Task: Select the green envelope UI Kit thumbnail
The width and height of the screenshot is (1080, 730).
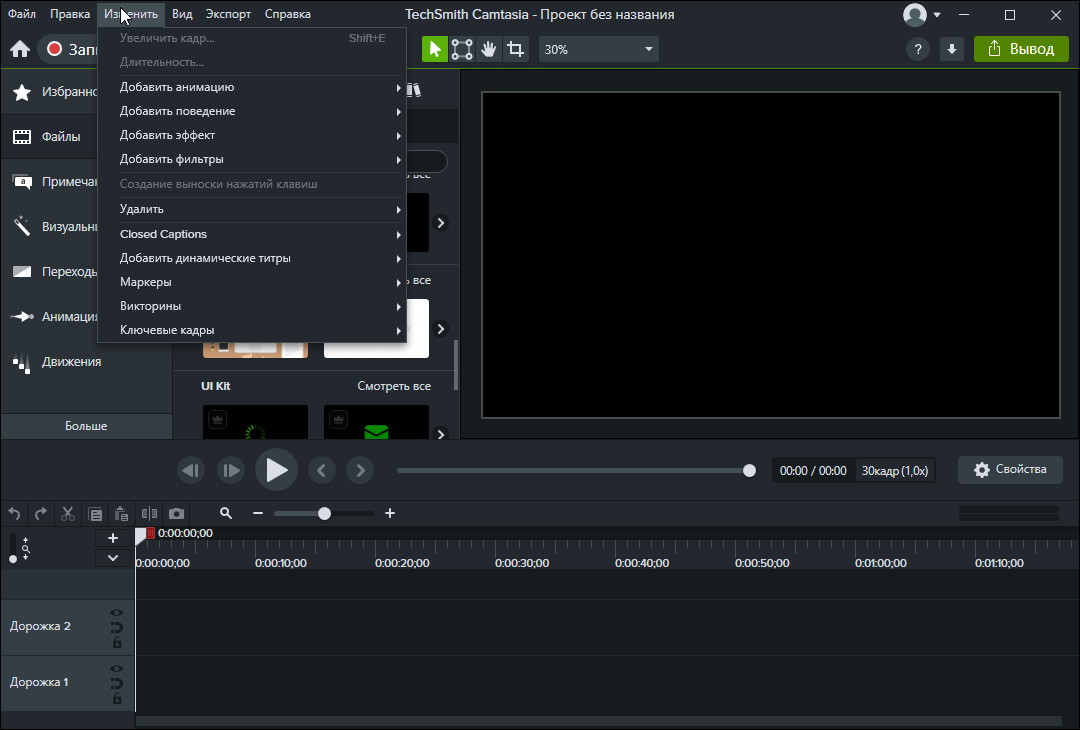Action: pyautogui.click(x=376, y=422)
